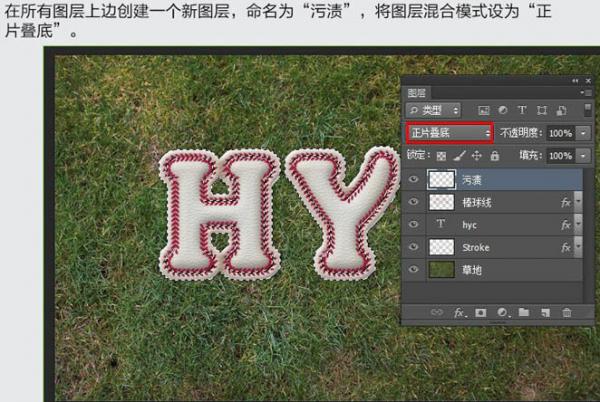Open the 类型 layer filter dropdown

(x=435, y=109)
